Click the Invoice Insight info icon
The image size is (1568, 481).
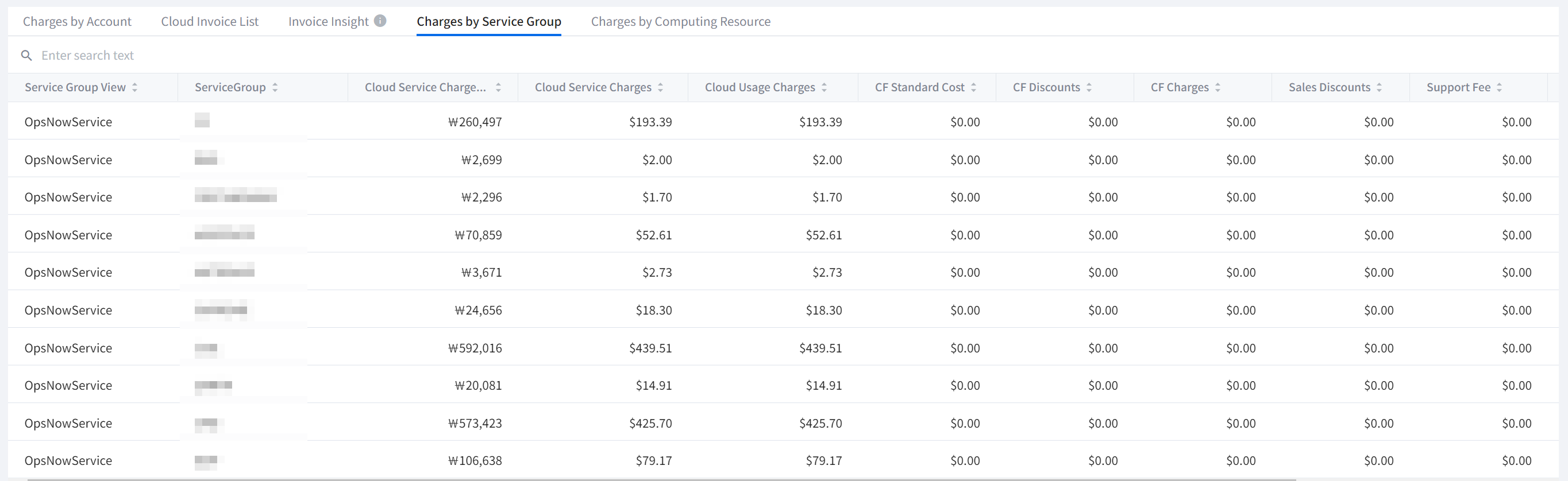[x=380, y=21]
